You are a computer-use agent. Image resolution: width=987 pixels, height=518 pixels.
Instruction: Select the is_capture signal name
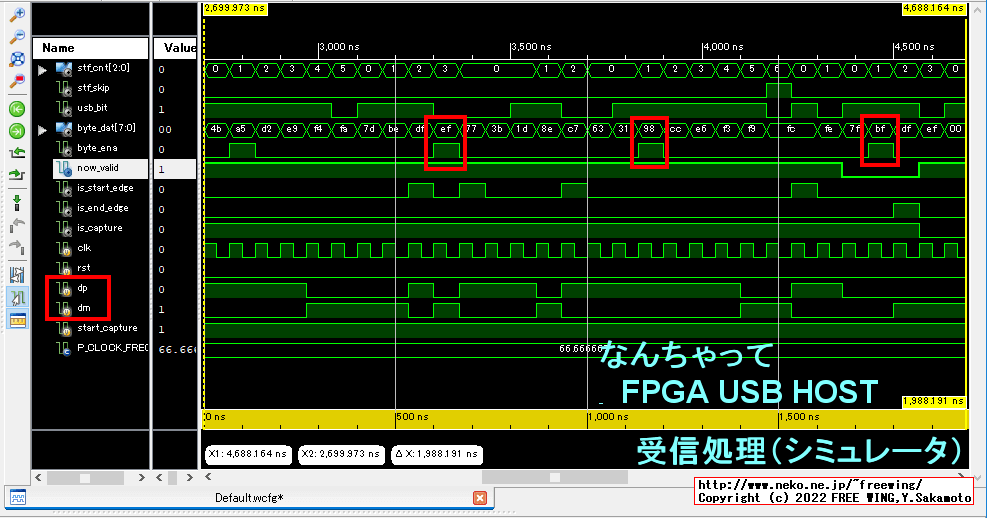(x=99, y=228)
